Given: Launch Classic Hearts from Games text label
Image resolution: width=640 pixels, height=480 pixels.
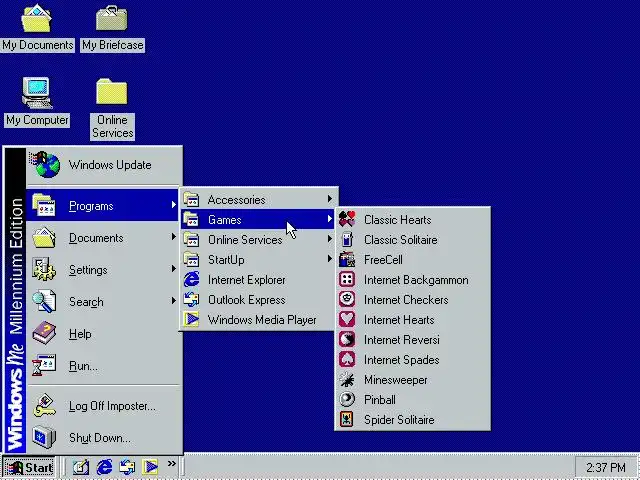Looking at the screenshot, I should (x=398, y=220).
